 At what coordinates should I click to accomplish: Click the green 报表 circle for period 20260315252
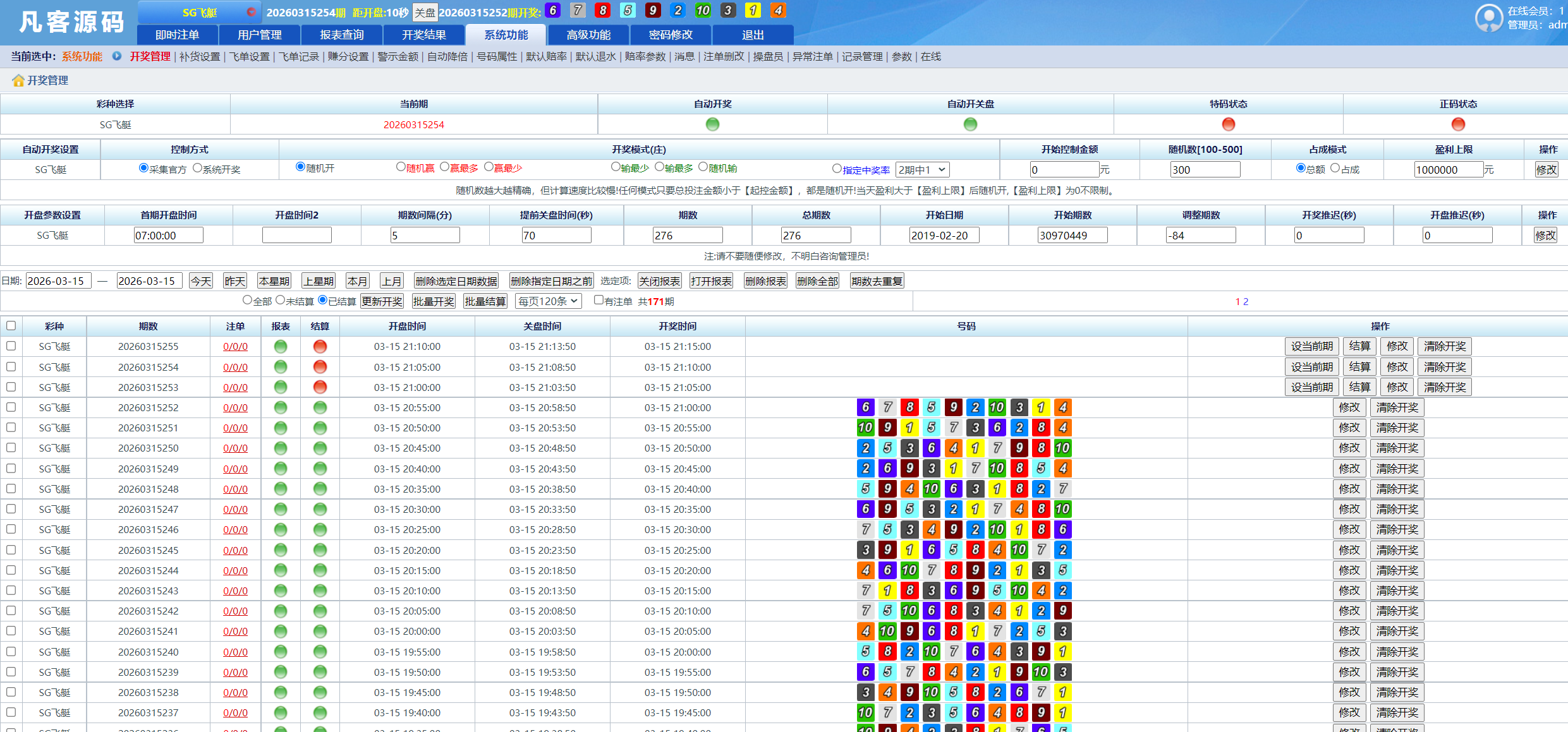(x=280, y=407)
